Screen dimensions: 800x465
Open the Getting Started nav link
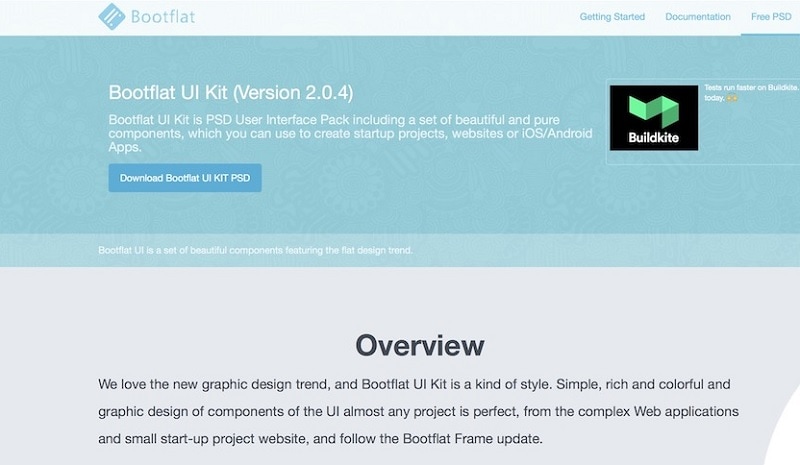click(612, 17)
